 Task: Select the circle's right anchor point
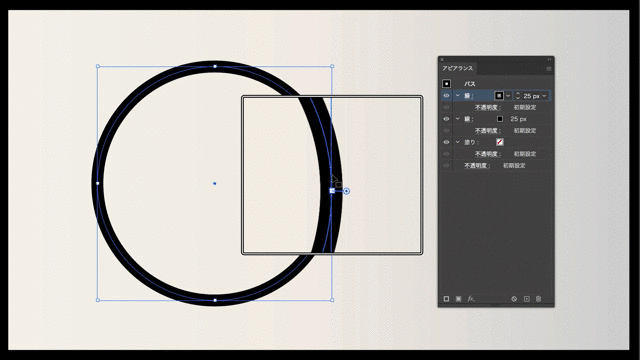pyautogui.click(x=332, y=191)
